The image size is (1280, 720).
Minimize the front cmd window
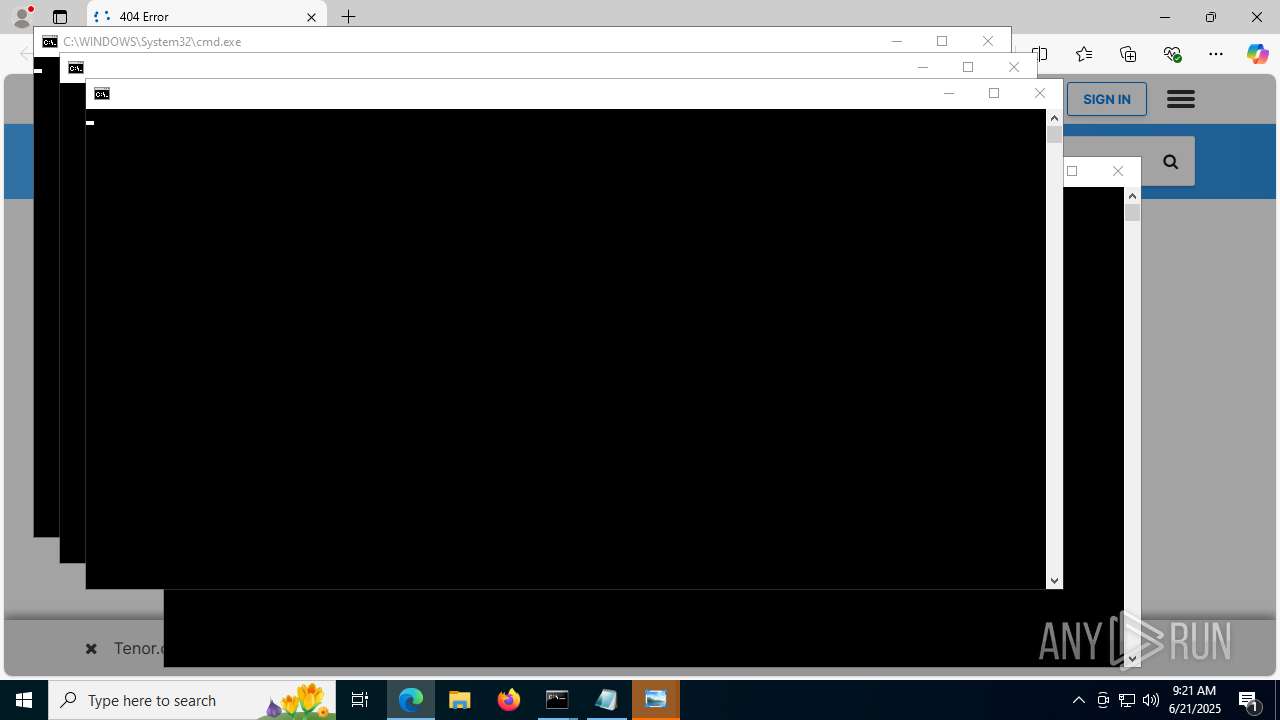click(x=949, y=93)
